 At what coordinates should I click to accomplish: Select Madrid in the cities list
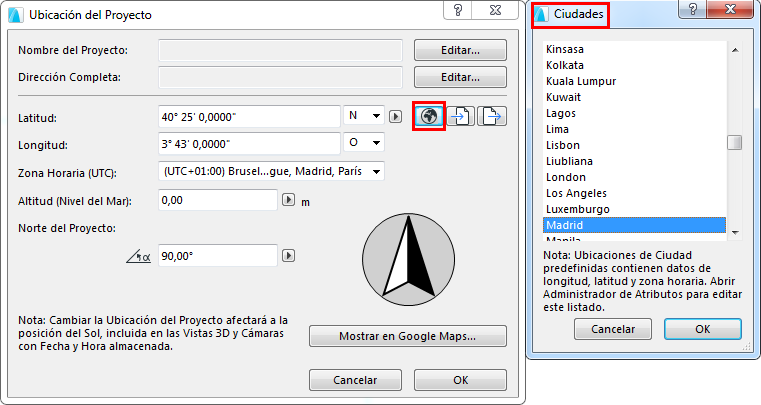(x=634, y=225)
